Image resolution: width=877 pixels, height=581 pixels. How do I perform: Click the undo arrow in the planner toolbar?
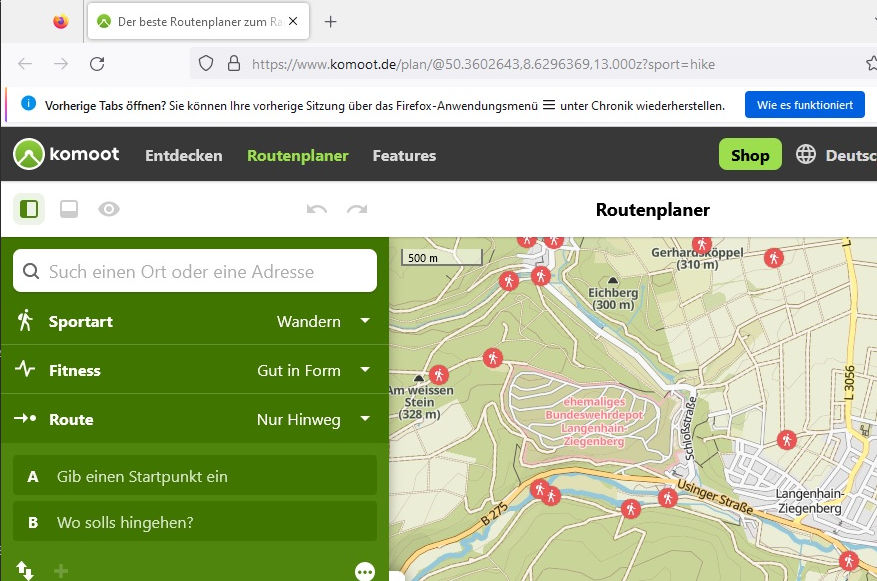pos(317,209)
